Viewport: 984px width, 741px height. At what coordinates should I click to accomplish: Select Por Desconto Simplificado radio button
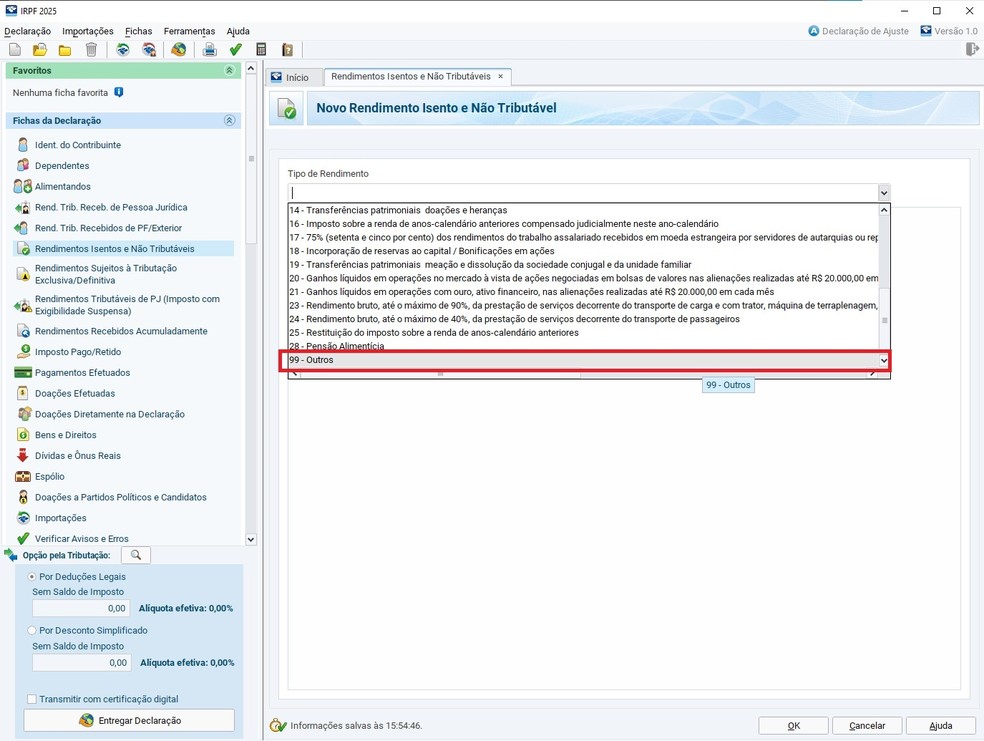[x=32, y=631]
